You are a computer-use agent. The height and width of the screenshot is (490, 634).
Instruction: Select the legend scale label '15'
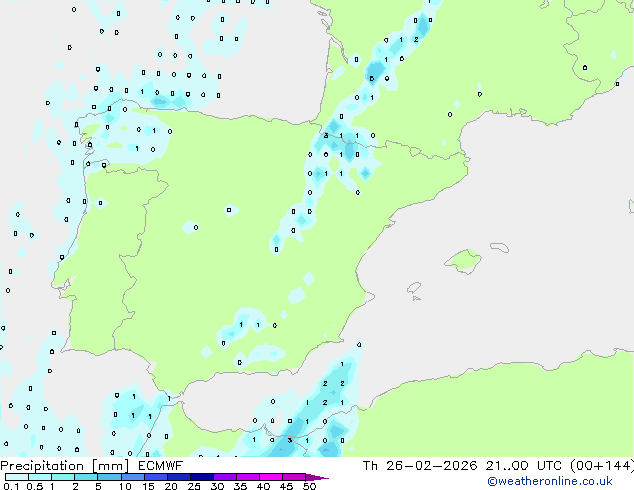point(148,486)
